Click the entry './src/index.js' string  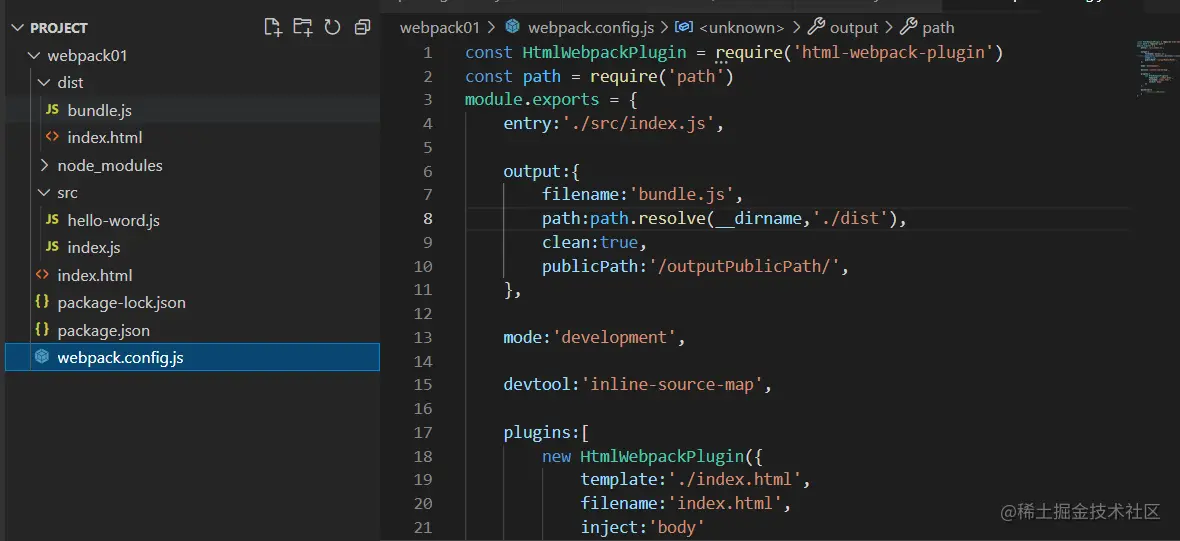click(638, 123)
